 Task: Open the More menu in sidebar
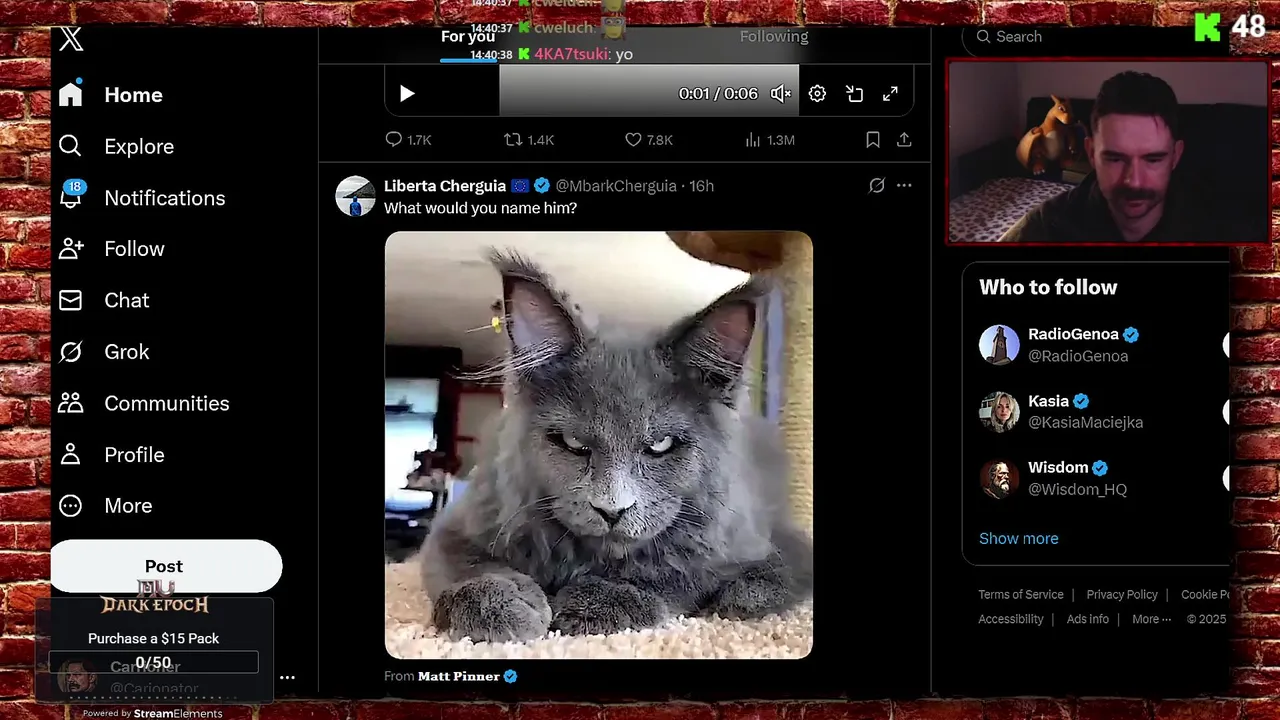(x=106, y=506)
